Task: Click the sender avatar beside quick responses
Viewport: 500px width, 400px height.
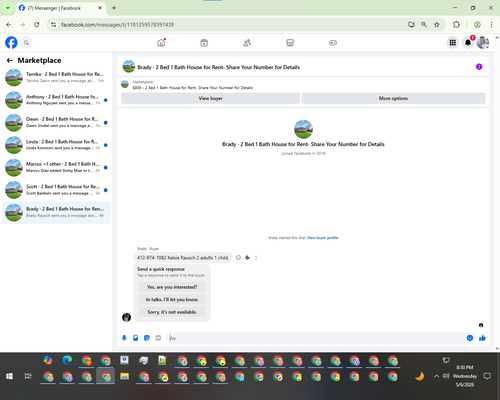Action: tap(126, 317)
